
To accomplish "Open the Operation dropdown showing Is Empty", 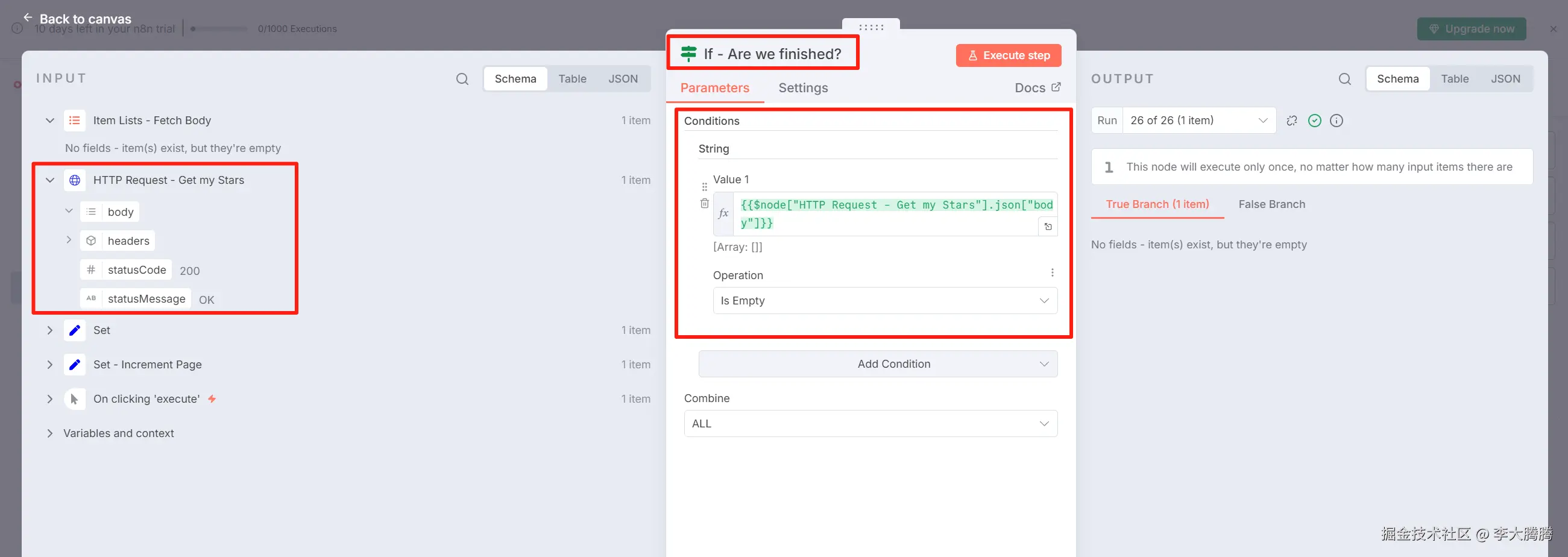I will [x=885, y=301].
